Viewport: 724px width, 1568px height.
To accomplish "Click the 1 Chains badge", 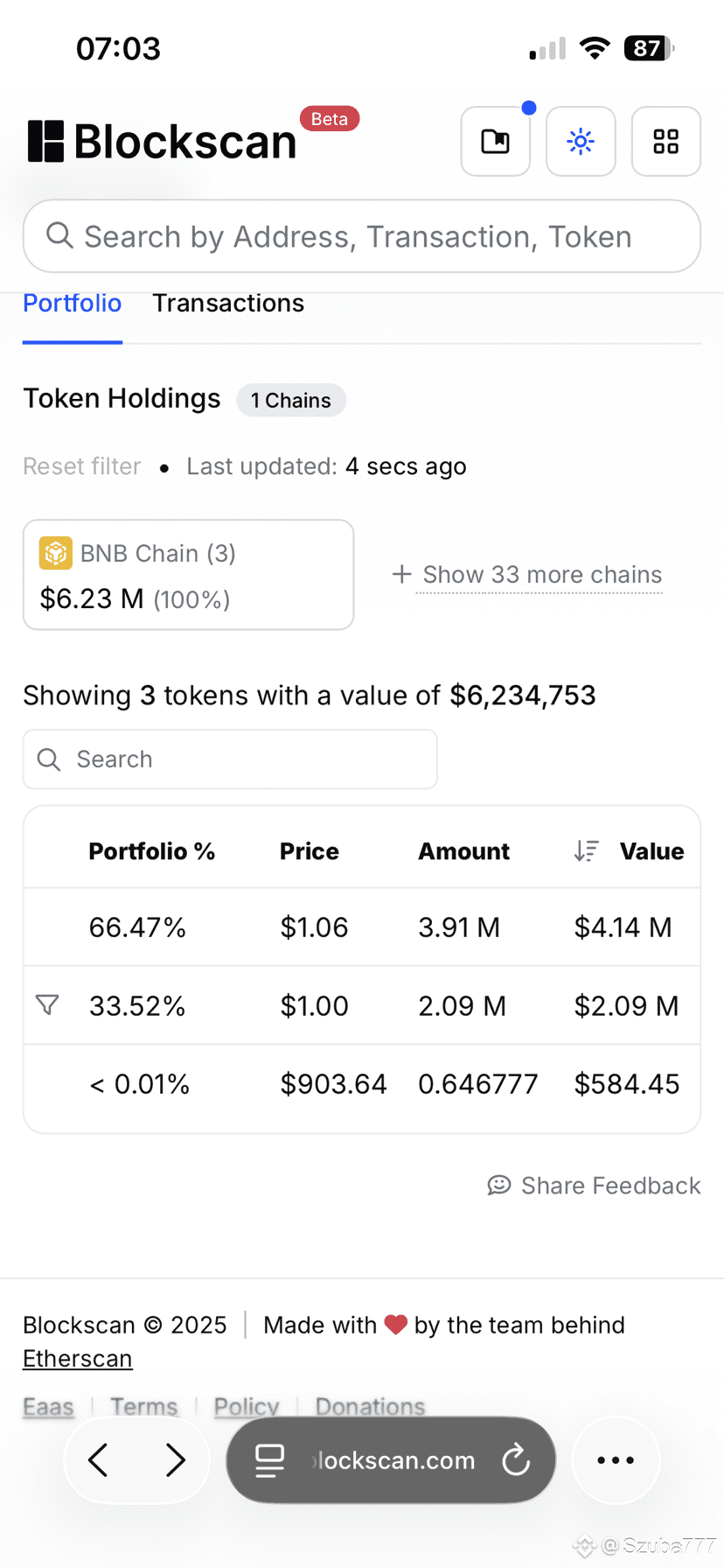I will 291,400.
